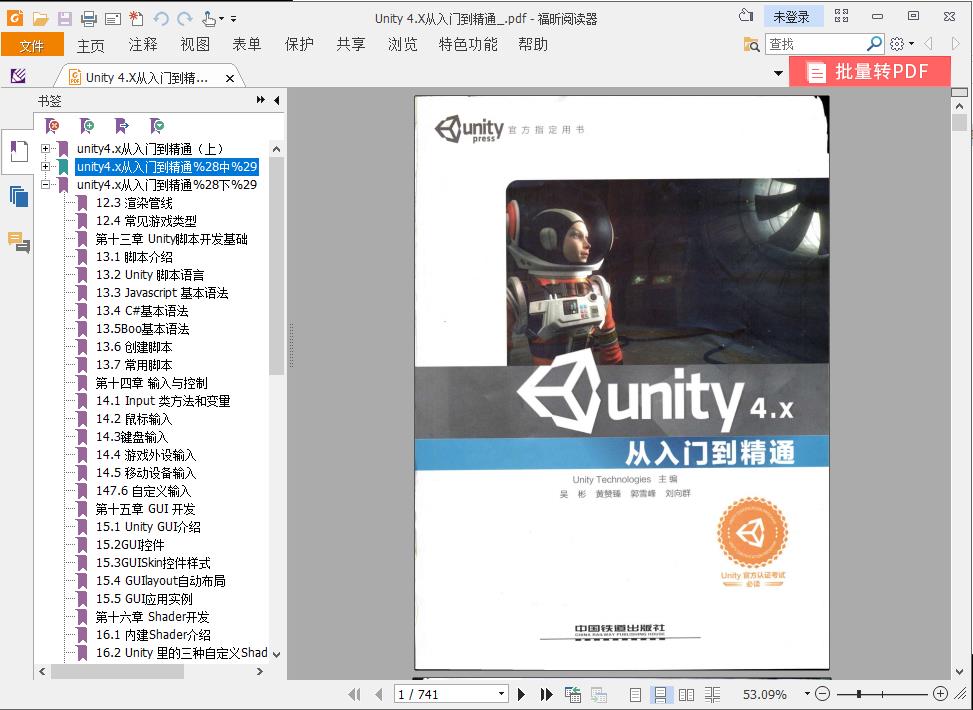Viewport: 973px width, 710px height.
Task: Click the purple start page icon left of tabs
Action: [19, 76]
